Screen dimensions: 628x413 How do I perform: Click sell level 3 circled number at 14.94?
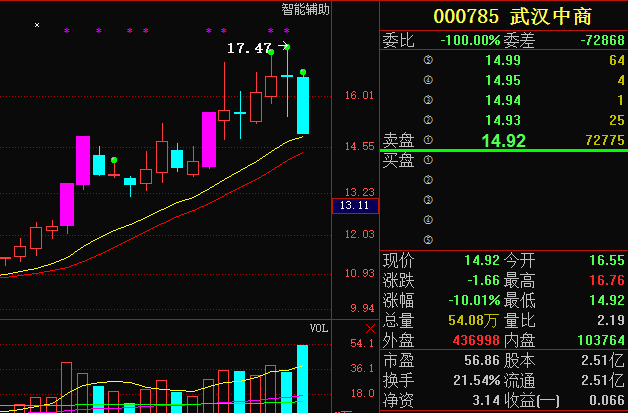428,100
